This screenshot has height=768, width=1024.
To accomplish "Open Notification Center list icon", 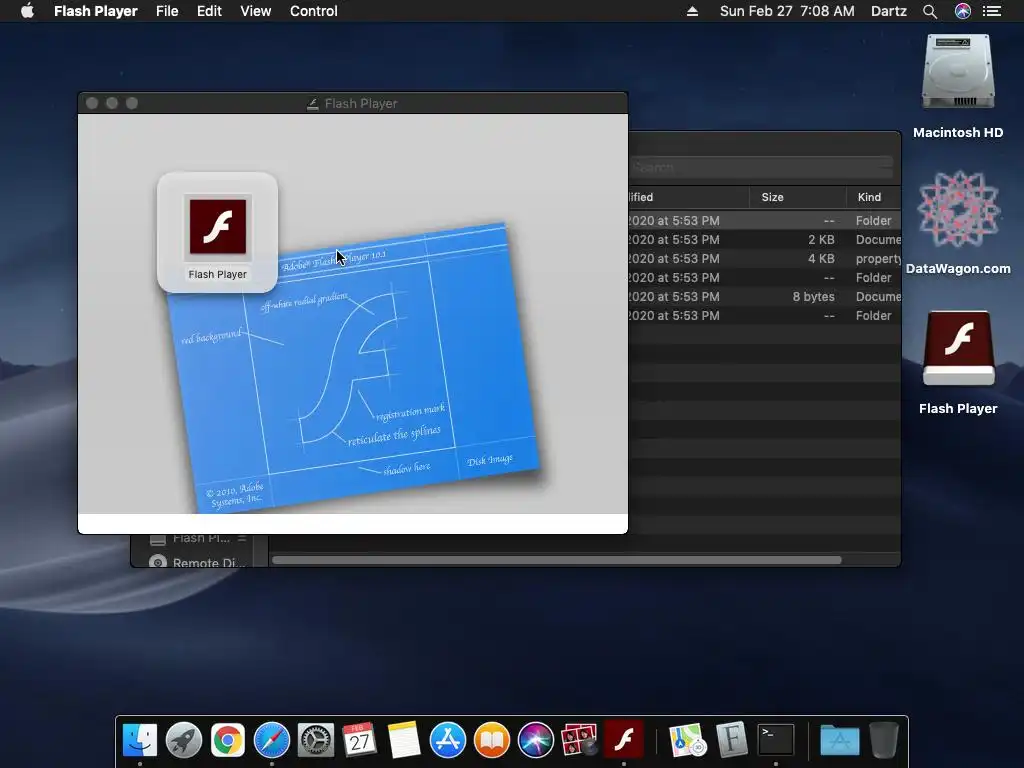I will tap(992, 11).
